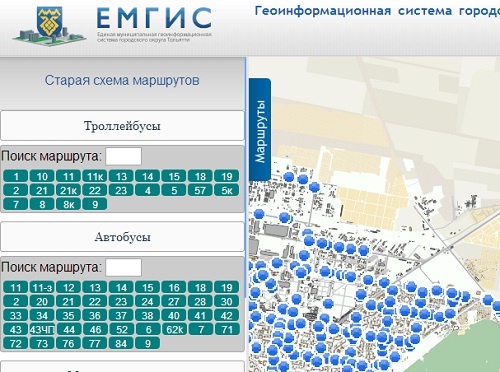
Task: Select bus route 20
Action: click(42, 301)
